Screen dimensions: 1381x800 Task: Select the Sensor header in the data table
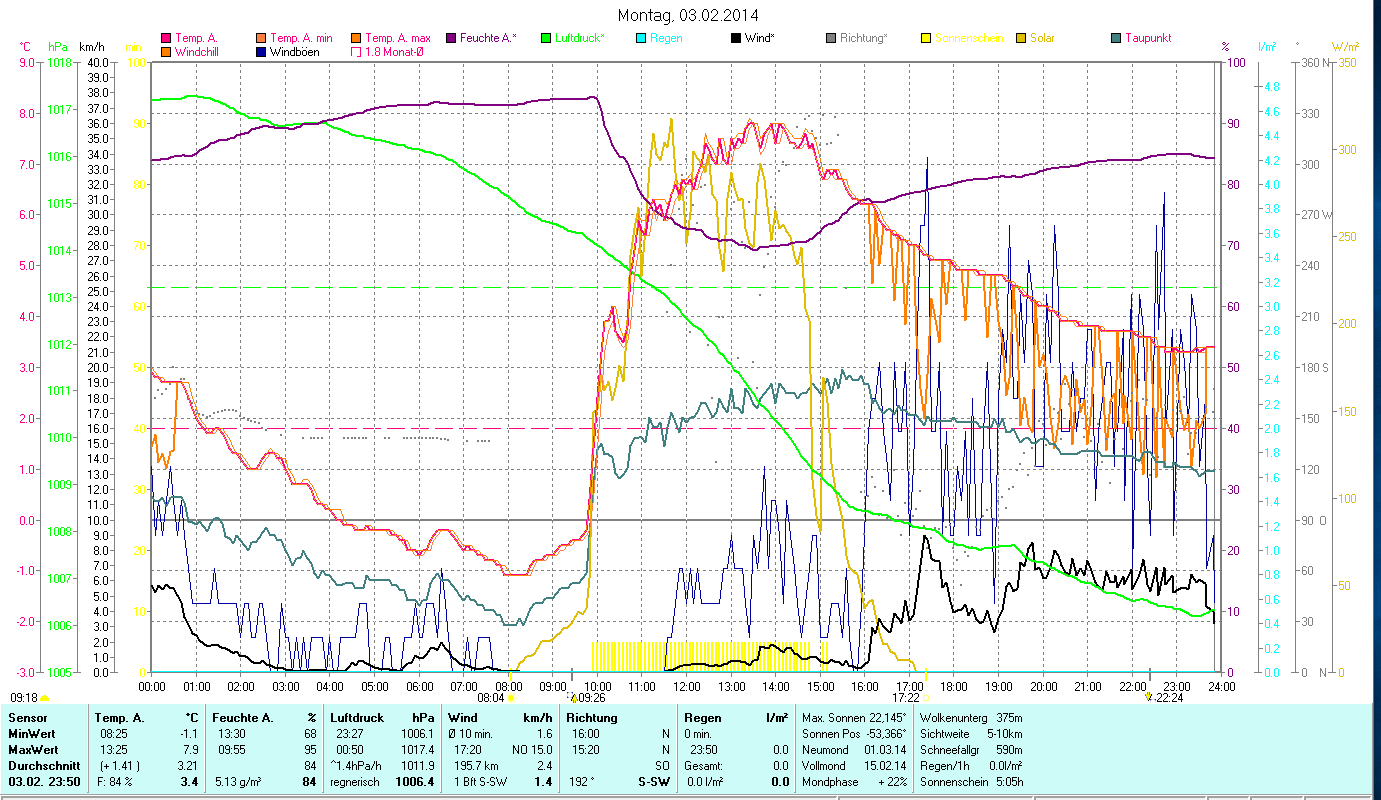tap(27, 718)
